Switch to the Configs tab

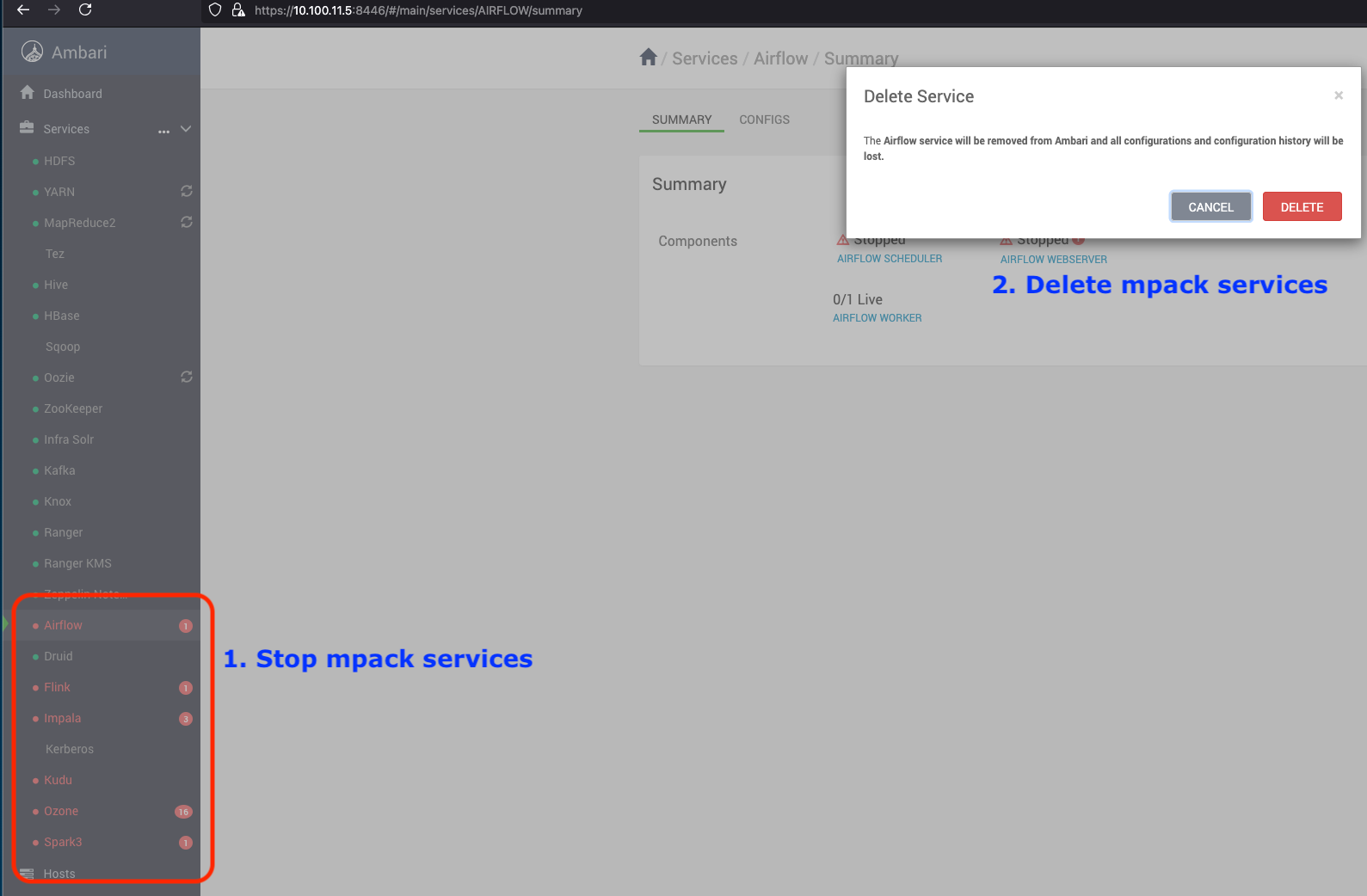[765, 120]
